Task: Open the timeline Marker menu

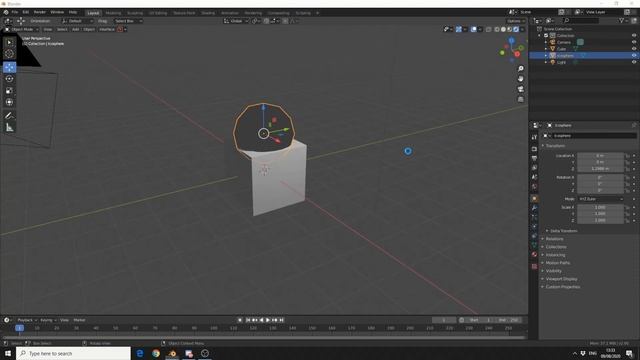Action: pos(79,320)
